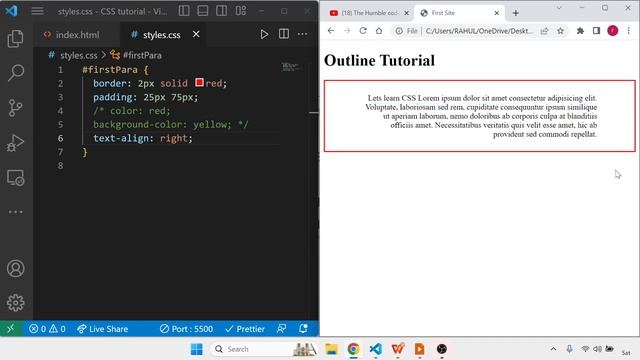
Task: Open Chrome profile avatar
Action: (x=613, y=31)
